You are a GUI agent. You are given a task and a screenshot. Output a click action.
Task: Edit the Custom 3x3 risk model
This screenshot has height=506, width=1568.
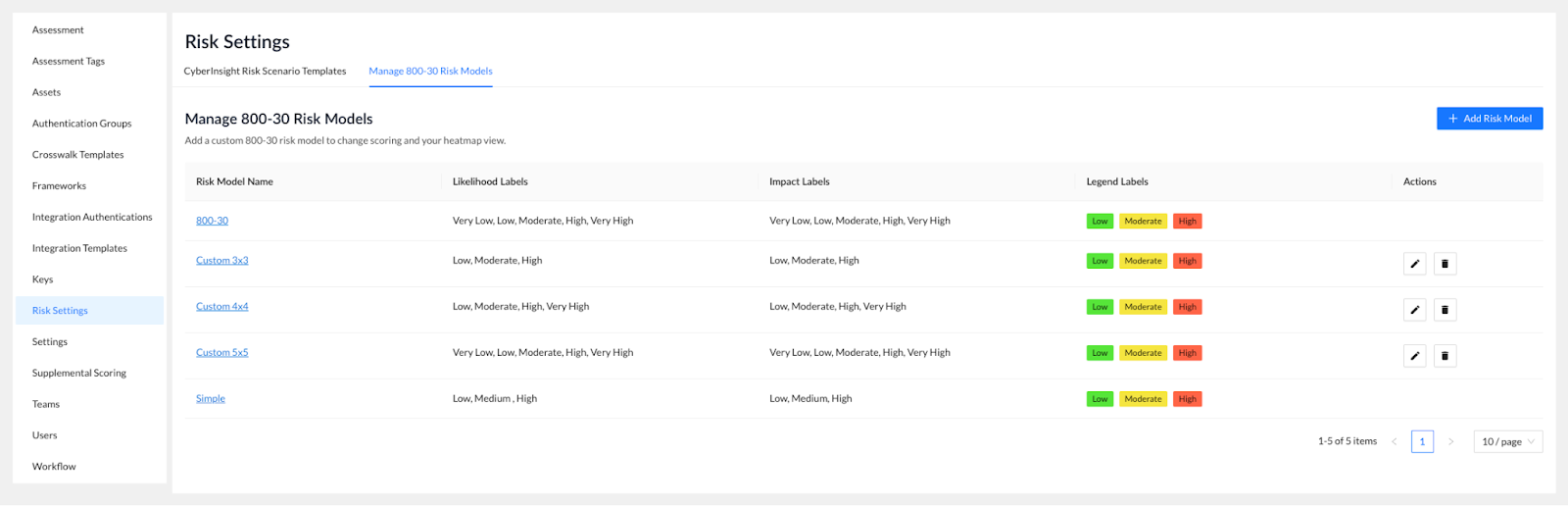(1414, 264)
